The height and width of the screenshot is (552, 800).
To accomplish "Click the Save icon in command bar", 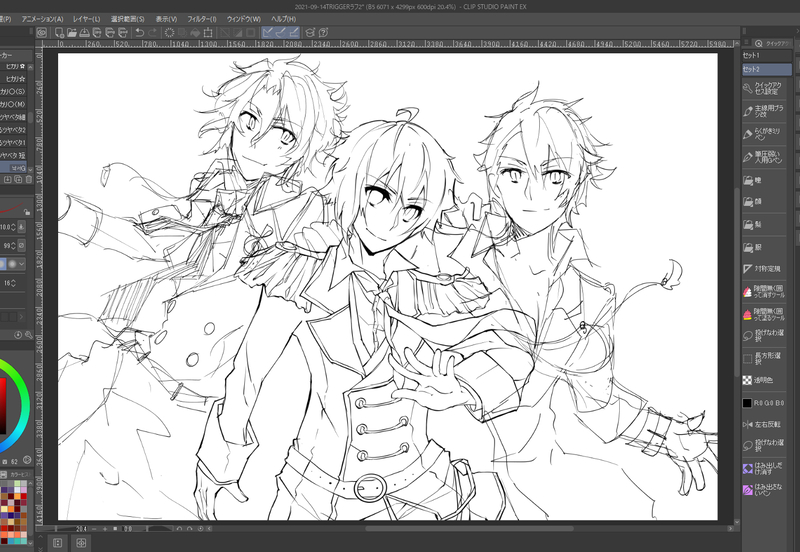I will pyautogui.click(x=85, y=33).
